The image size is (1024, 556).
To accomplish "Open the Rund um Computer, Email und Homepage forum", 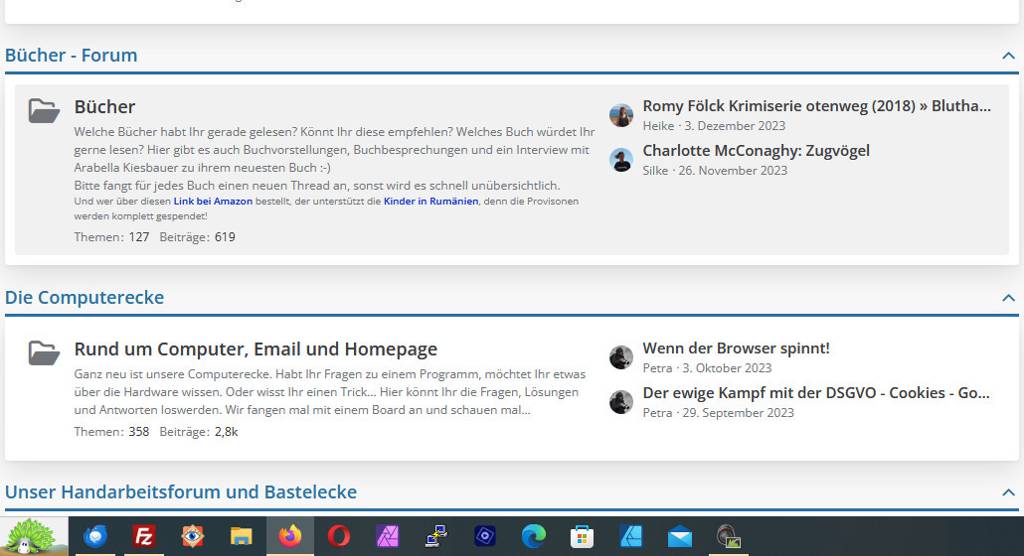I will [255, 349].
